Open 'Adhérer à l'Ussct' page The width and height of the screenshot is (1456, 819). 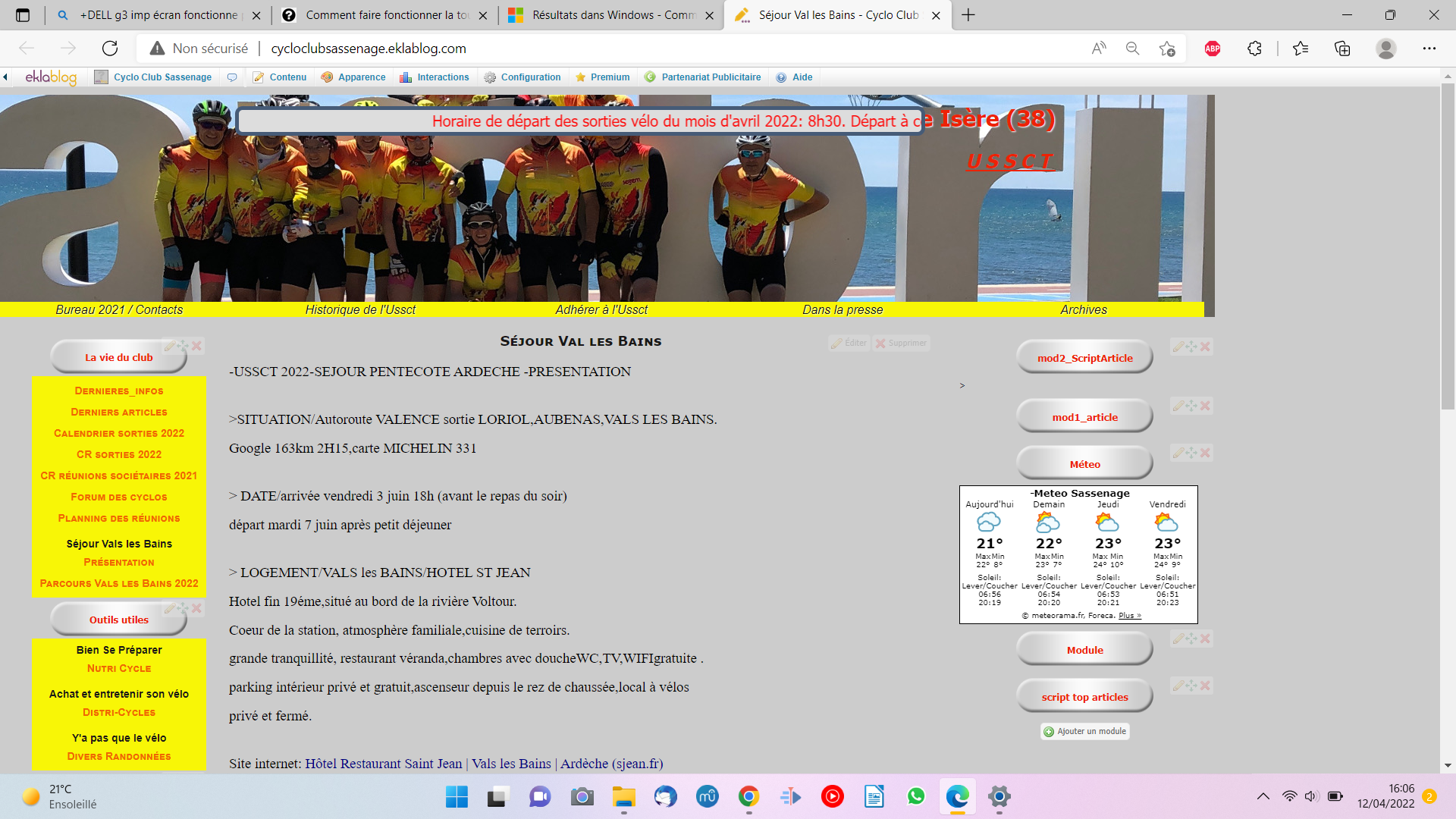pyautogui.click(x=601, y=309)
